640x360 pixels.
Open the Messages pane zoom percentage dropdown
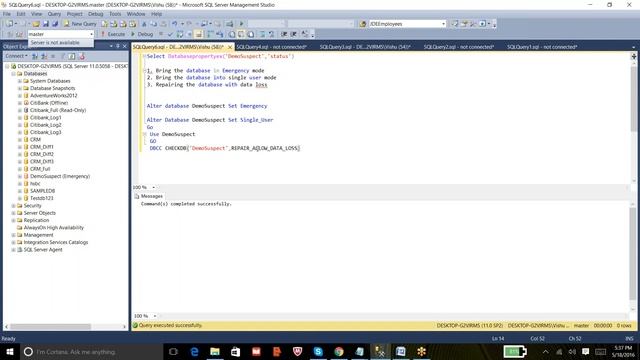(x=155, y=316)
